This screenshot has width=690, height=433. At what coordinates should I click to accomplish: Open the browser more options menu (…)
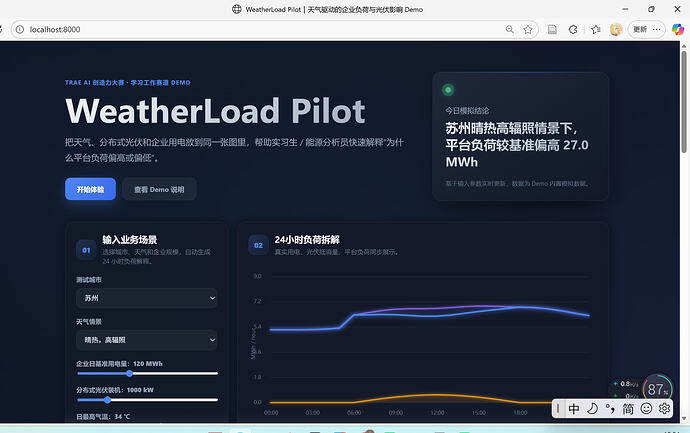tap(657, 29)
